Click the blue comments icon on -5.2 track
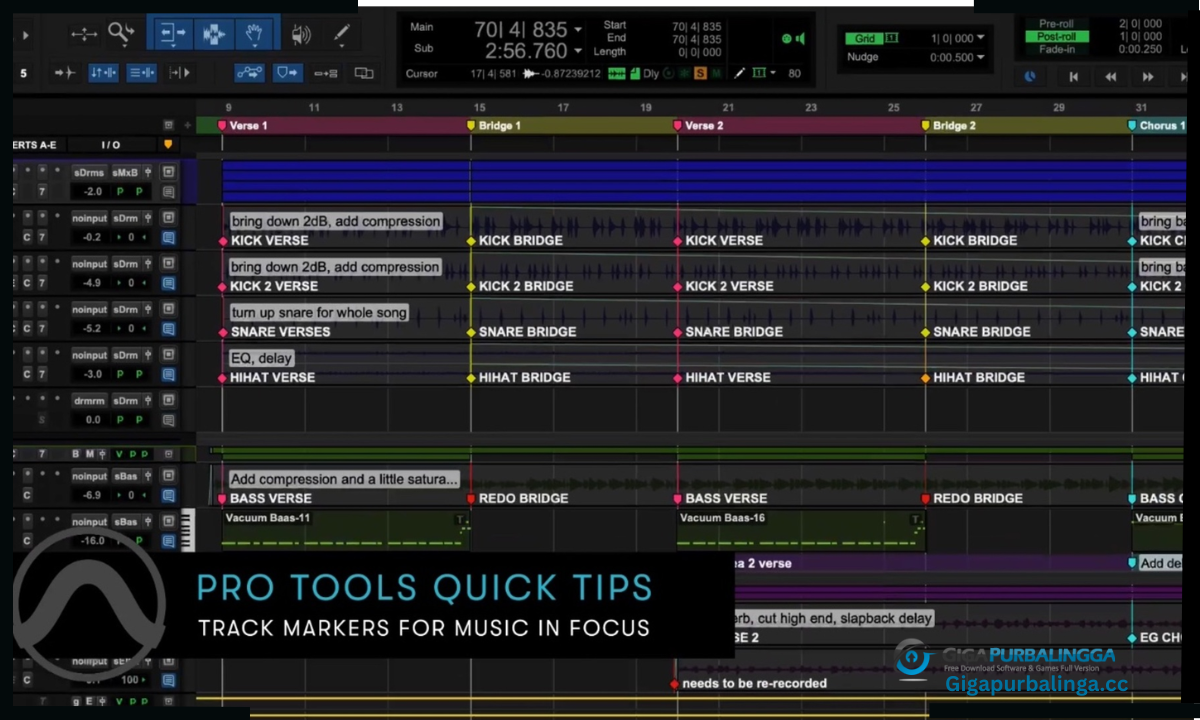Viewport: 1200px width, 720px height. point(168,329)
